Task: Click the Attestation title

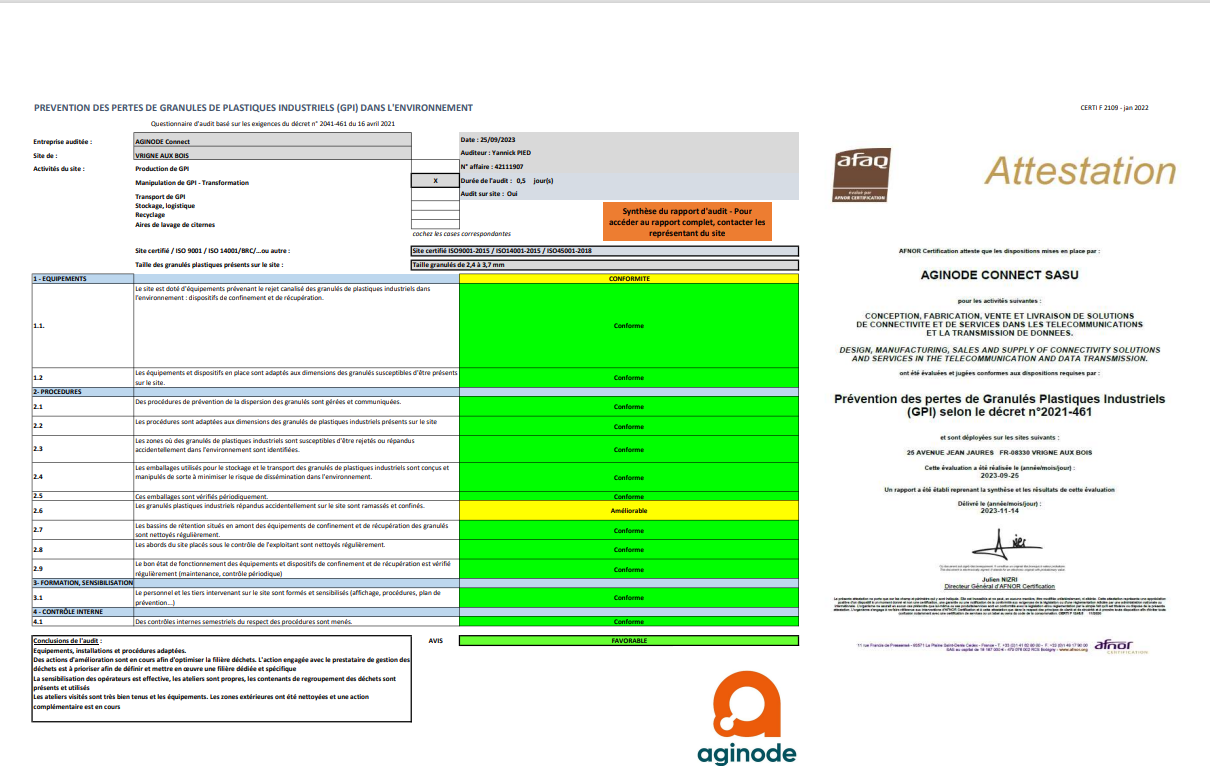Action: coord(1080,171)
